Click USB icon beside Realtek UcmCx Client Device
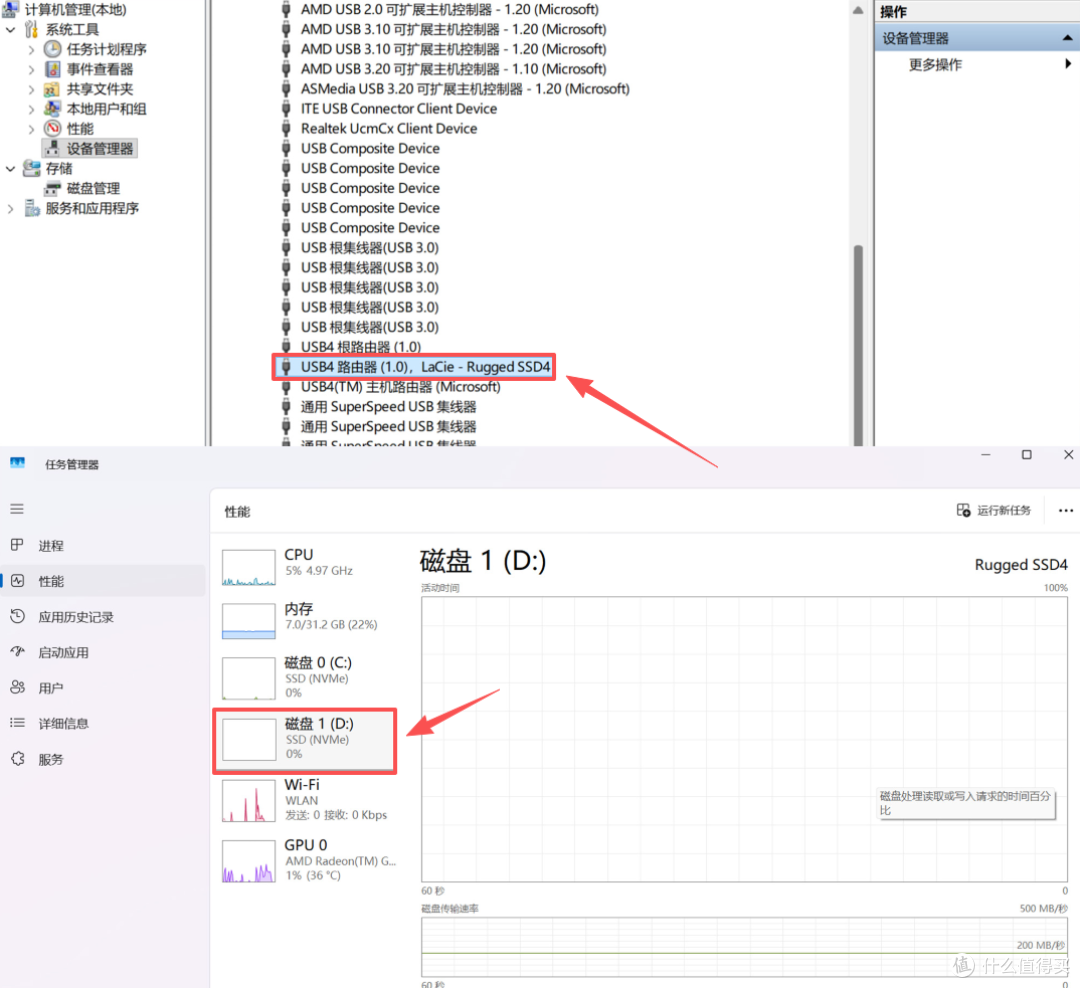The height and width of the screenshot is (988, 1080). point(286,128)
